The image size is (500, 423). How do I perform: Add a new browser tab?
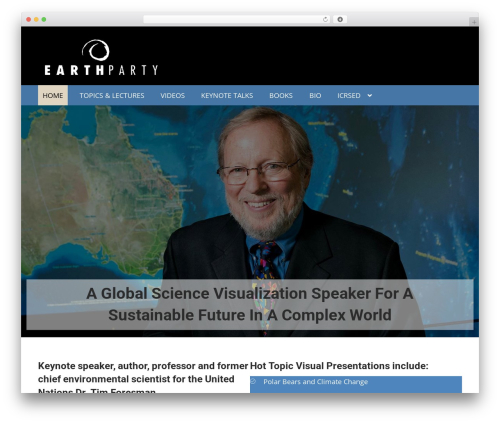pos(474,22)
